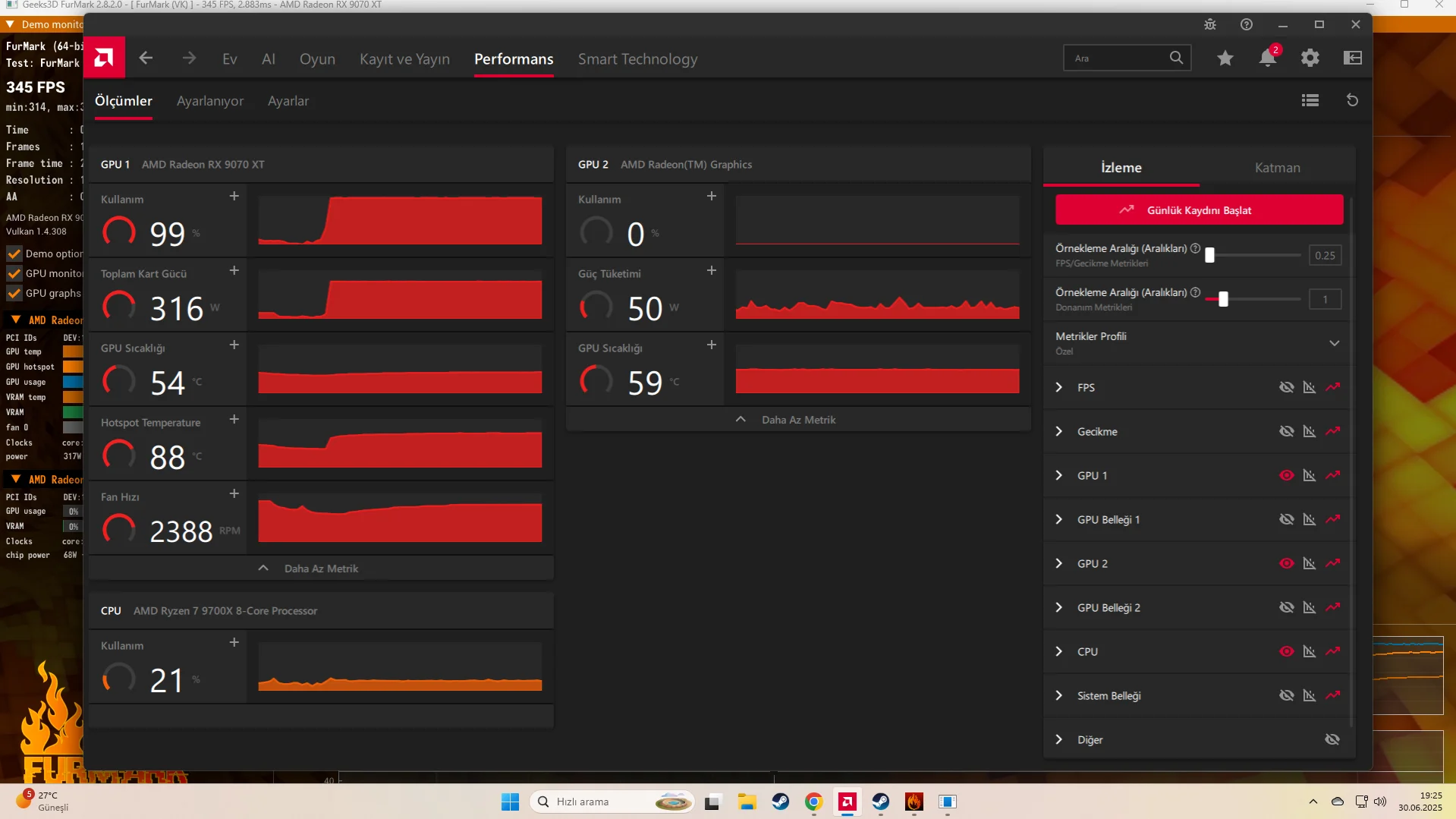Expand the Gecikme metrics group
Screen dimensions: 1456x819
(x=1059, y=431)
